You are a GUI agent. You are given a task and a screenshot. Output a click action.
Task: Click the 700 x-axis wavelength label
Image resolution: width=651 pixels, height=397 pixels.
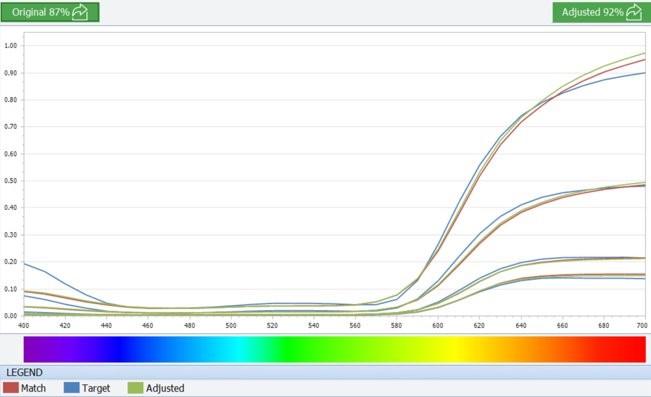642,326
